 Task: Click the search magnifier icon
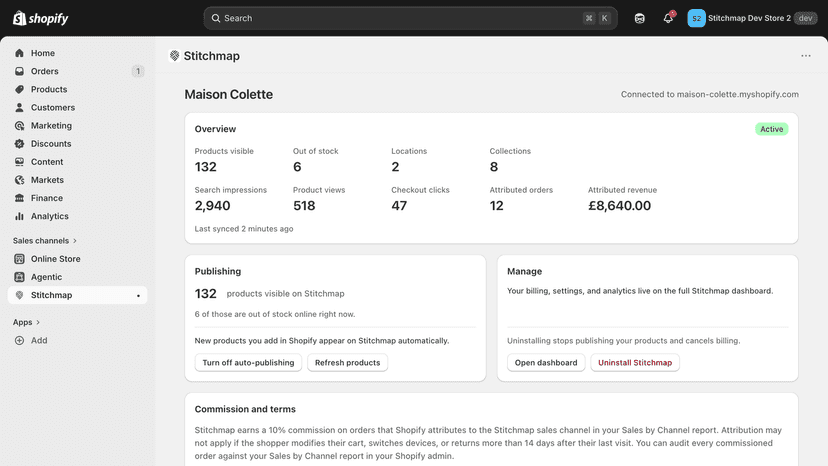(215, 18)
